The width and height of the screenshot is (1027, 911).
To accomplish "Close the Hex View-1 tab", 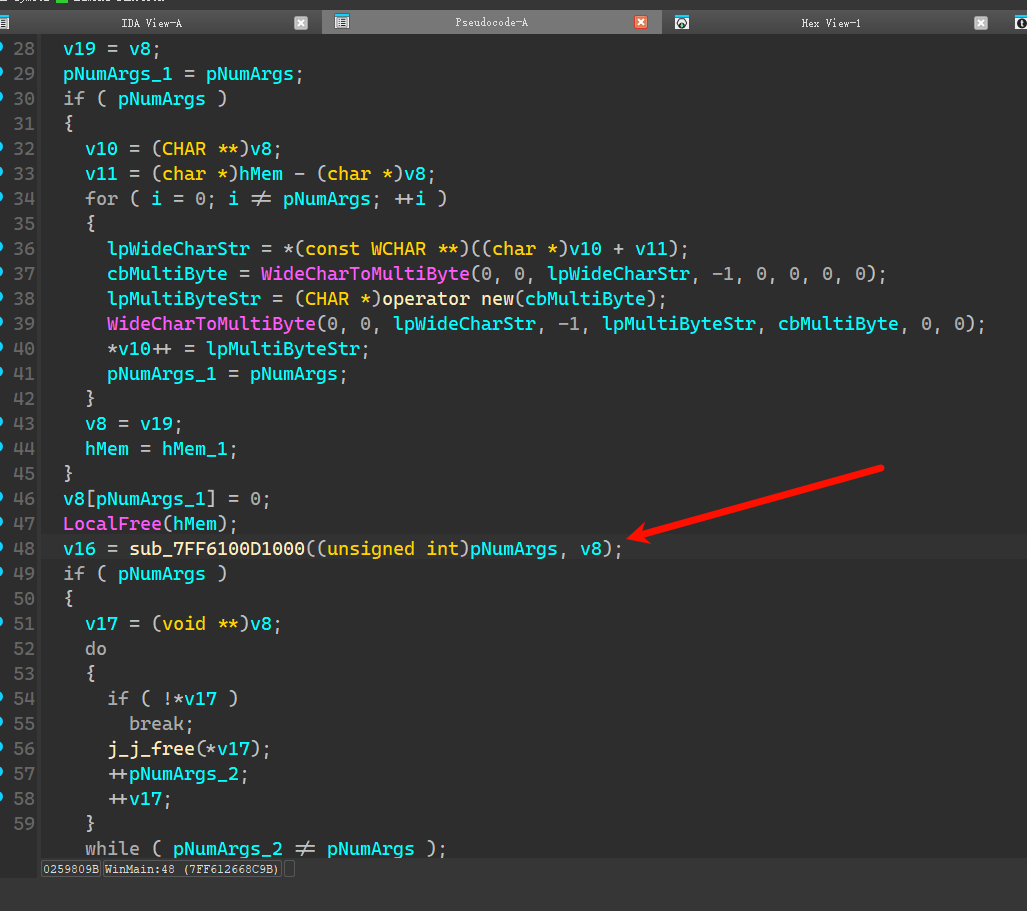I will [980, 23].
